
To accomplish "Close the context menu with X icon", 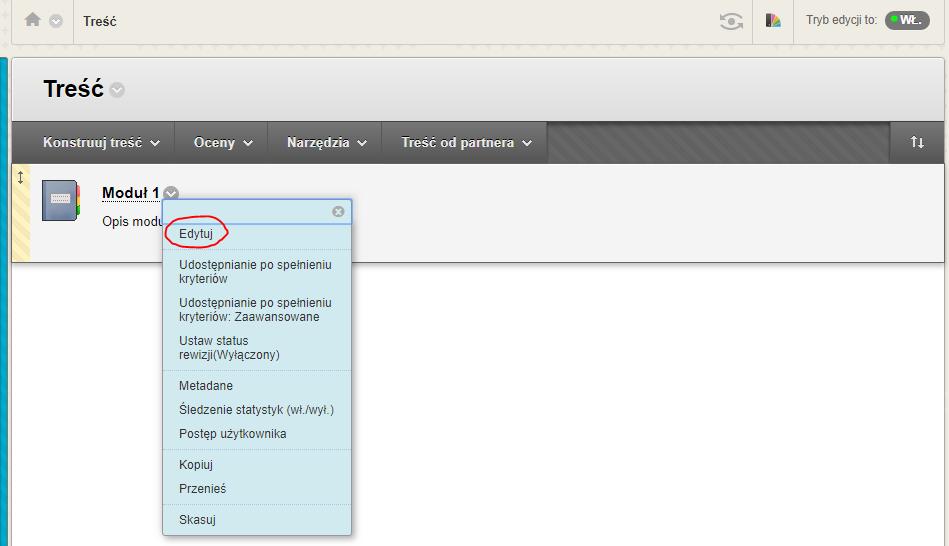I will [x=338, y=211].
